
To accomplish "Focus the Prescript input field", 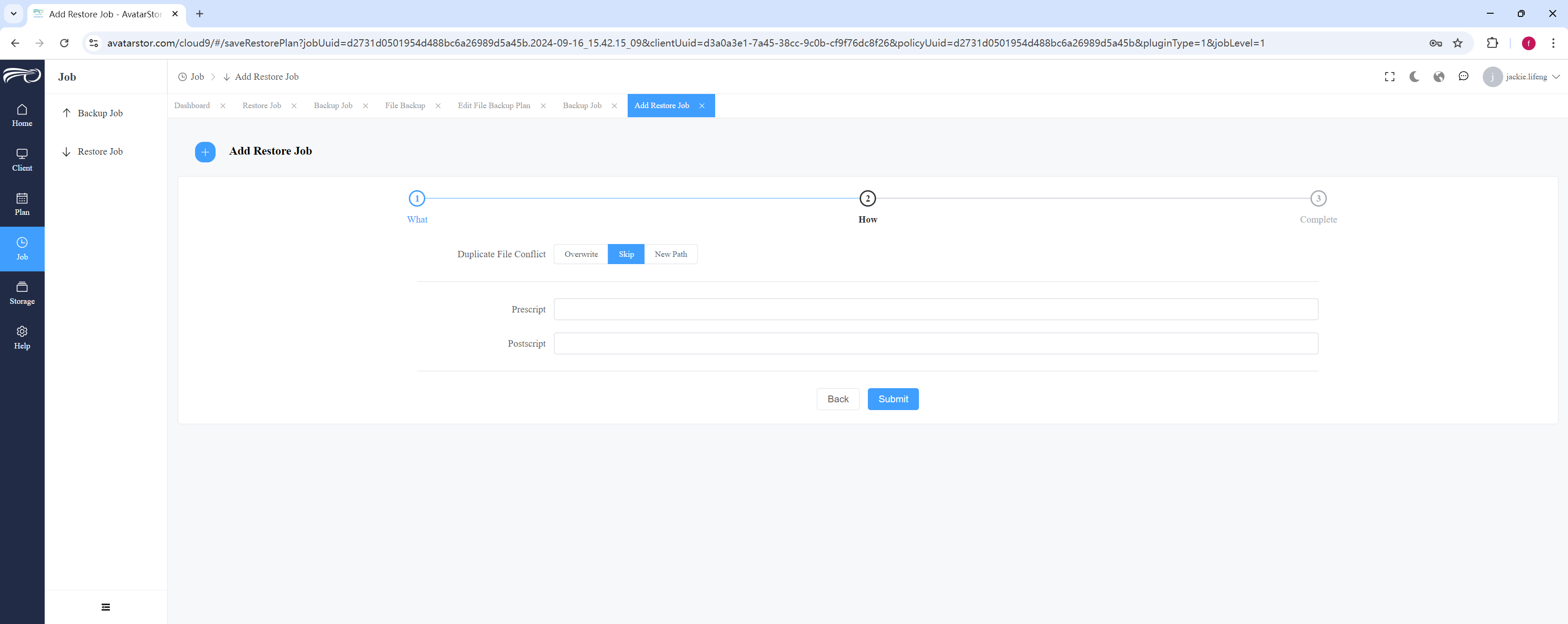I will [x=936, y=310].
